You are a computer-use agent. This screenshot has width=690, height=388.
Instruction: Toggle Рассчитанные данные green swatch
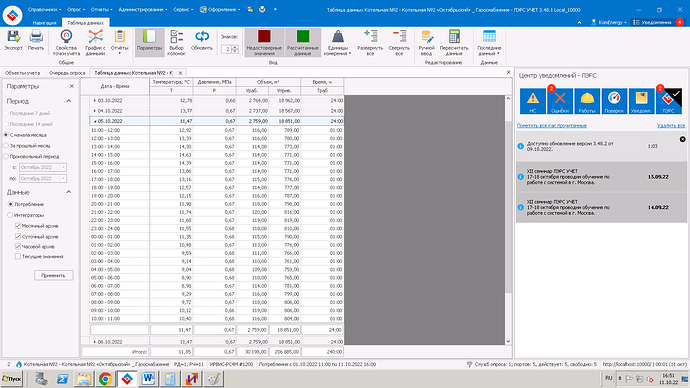[303, 43]
